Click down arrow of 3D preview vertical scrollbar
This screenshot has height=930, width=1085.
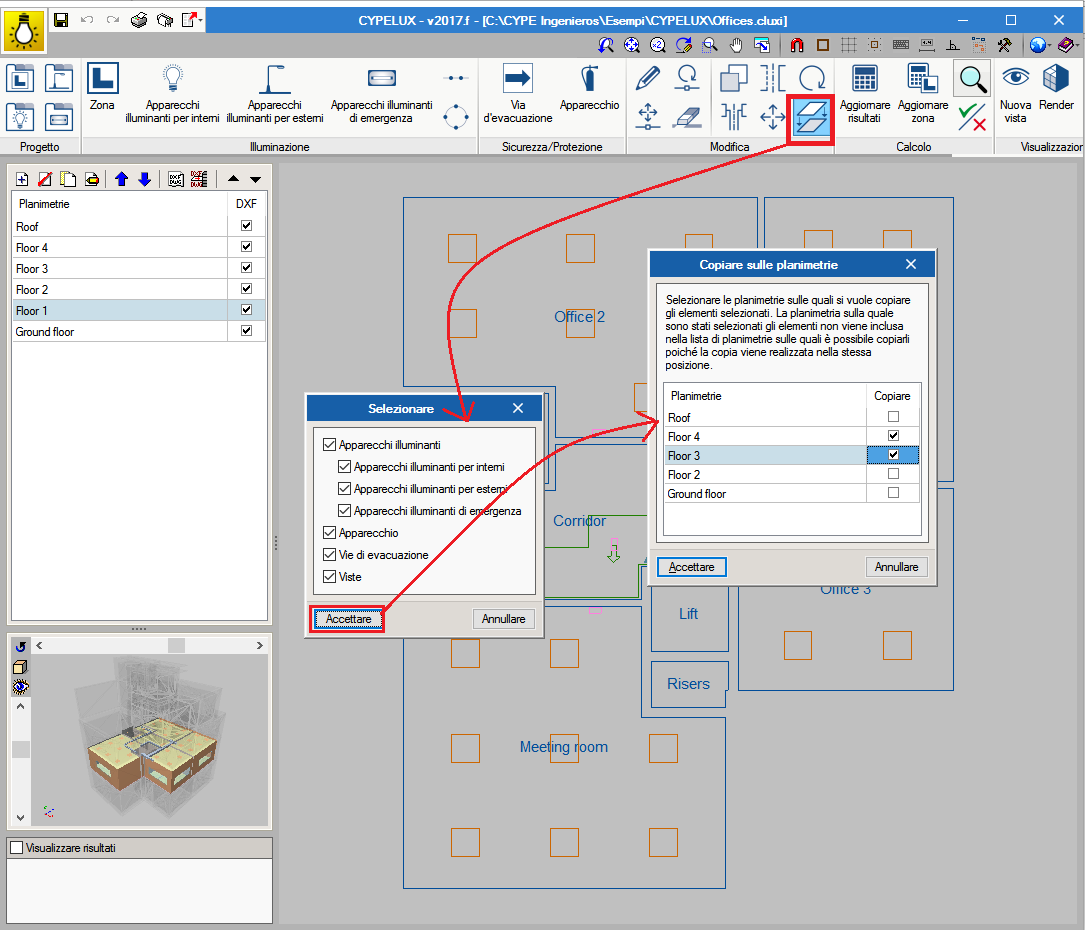(x=21, y=817)
